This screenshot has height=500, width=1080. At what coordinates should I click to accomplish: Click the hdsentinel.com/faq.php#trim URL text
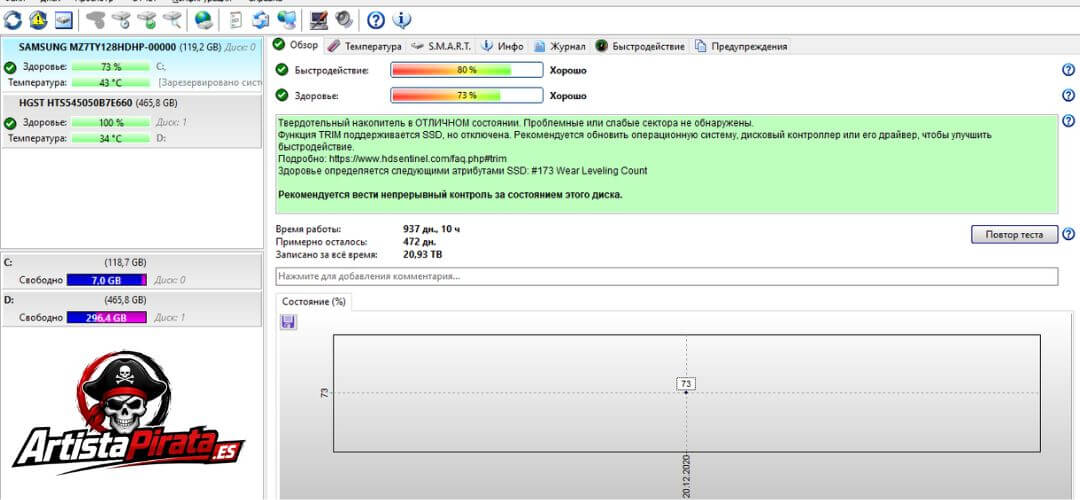pyautogui.click(x=417, y=158)
